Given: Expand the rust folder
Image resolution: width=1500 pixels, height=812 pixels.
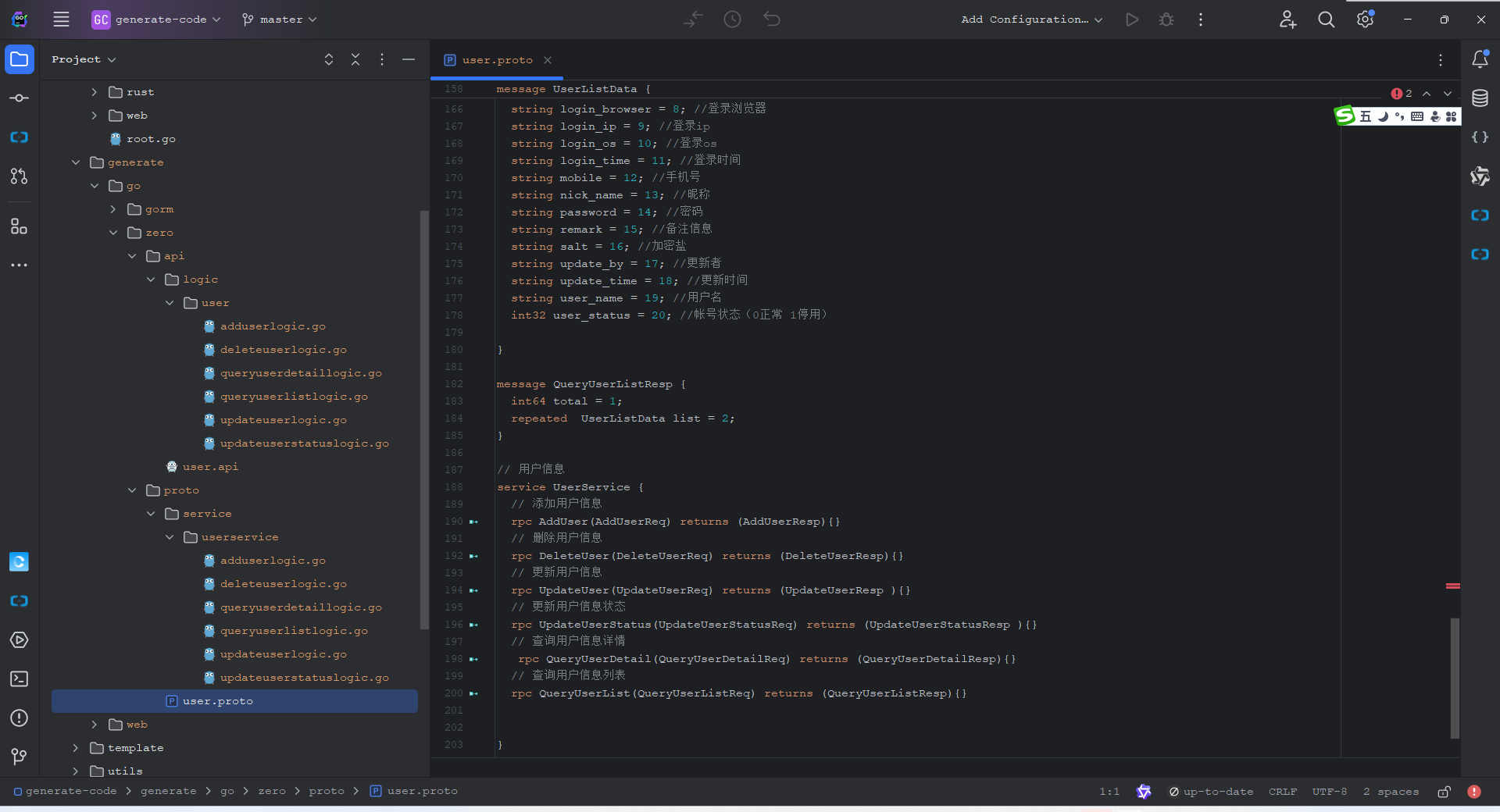Looking at the screenshot, I should [x=94, y=92].
